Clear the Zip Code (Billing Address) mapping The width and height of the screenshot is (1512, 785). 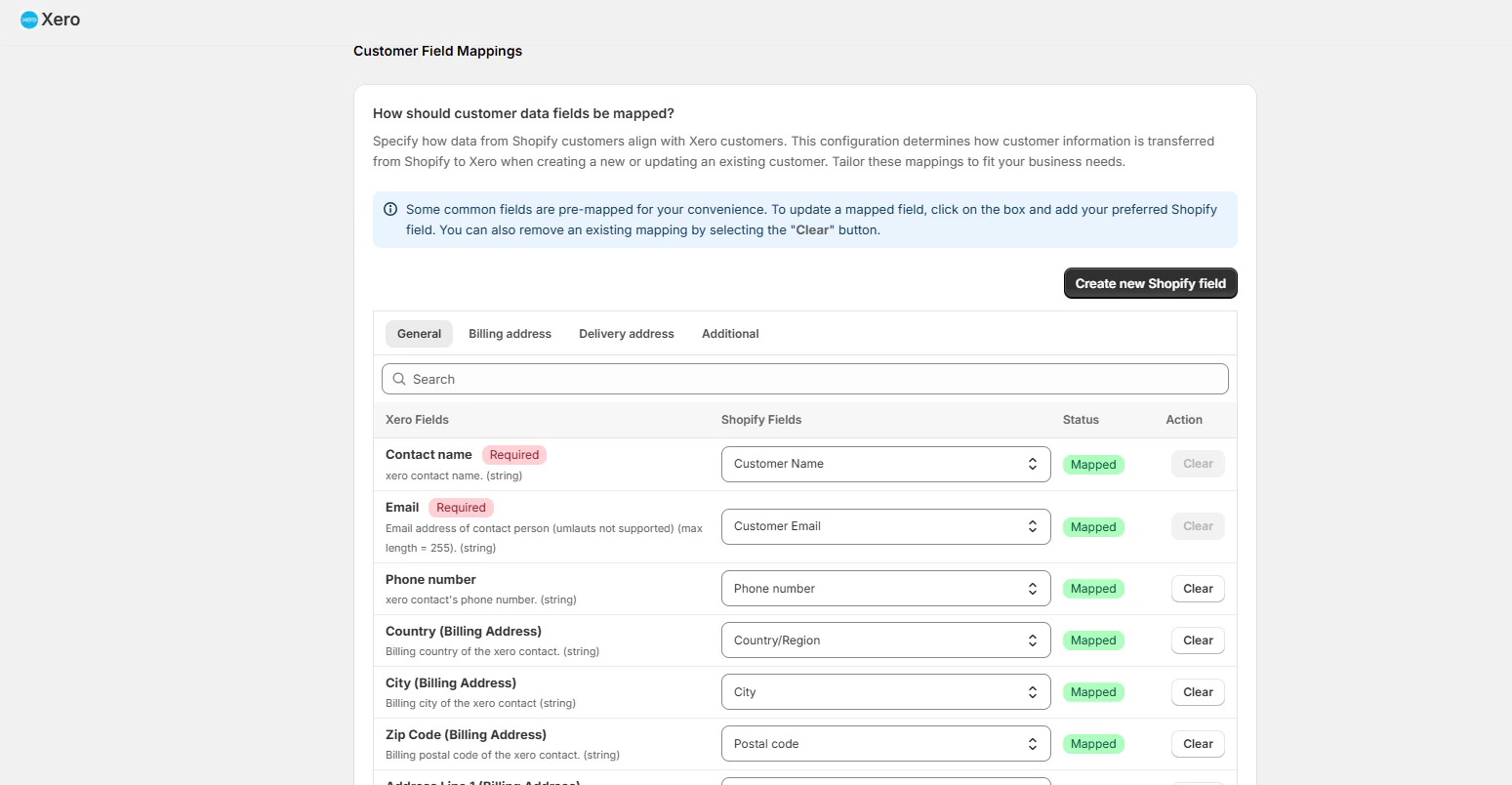click(x=1198, y=744)
